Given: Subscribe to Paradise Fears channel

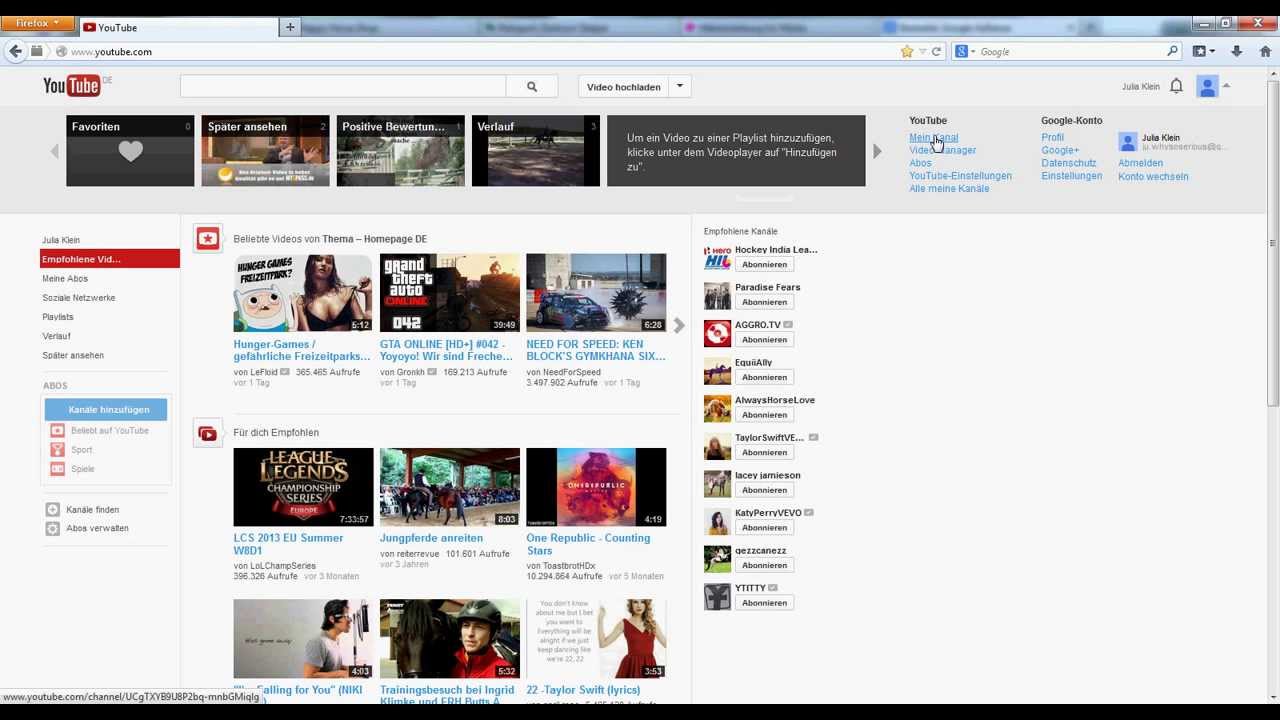Looking at the screenshot, I should click(x=765, y=302).
